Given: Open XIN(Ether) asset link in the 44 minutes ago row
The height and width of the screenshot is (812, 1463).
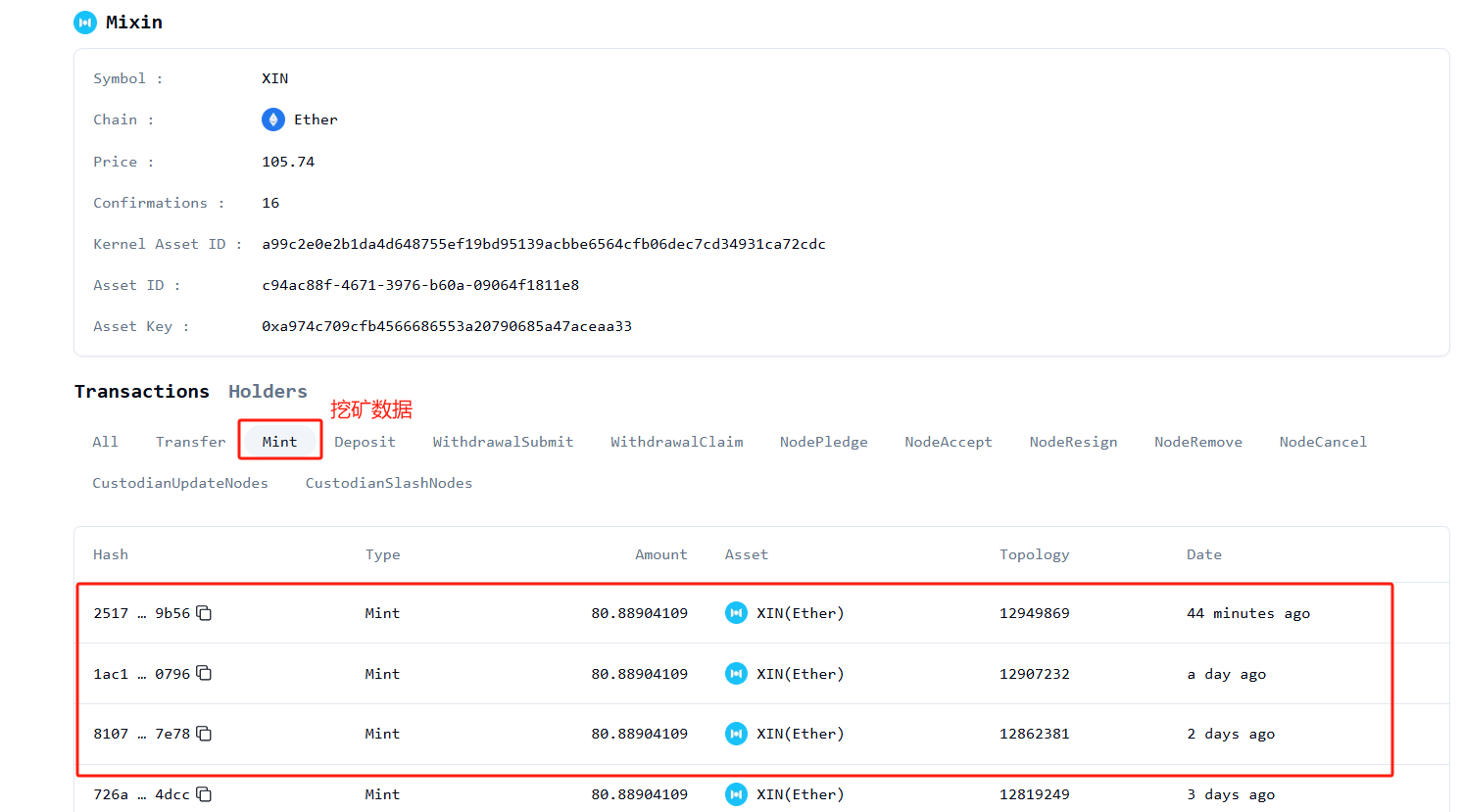Looking at the screenshot, I should (x=800, y=613).
